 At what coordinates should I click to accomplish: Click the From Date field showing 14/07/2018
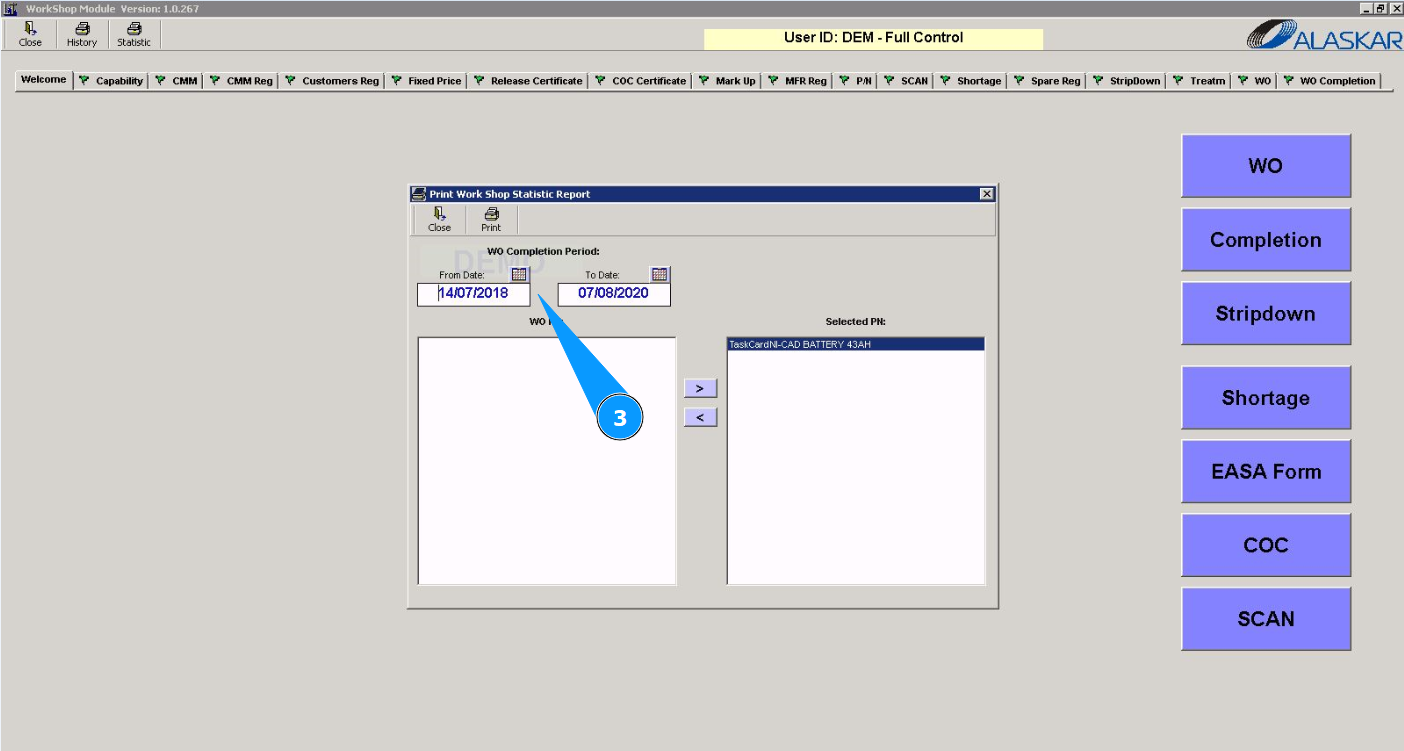click(474, 294)
